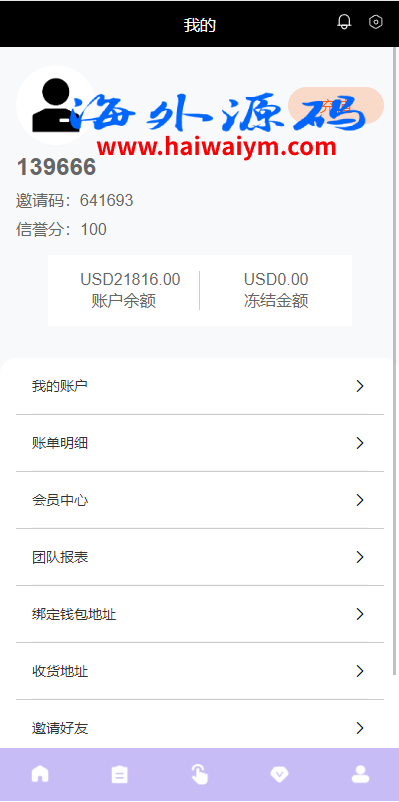Go to the home tab icon

pos(40,774)
